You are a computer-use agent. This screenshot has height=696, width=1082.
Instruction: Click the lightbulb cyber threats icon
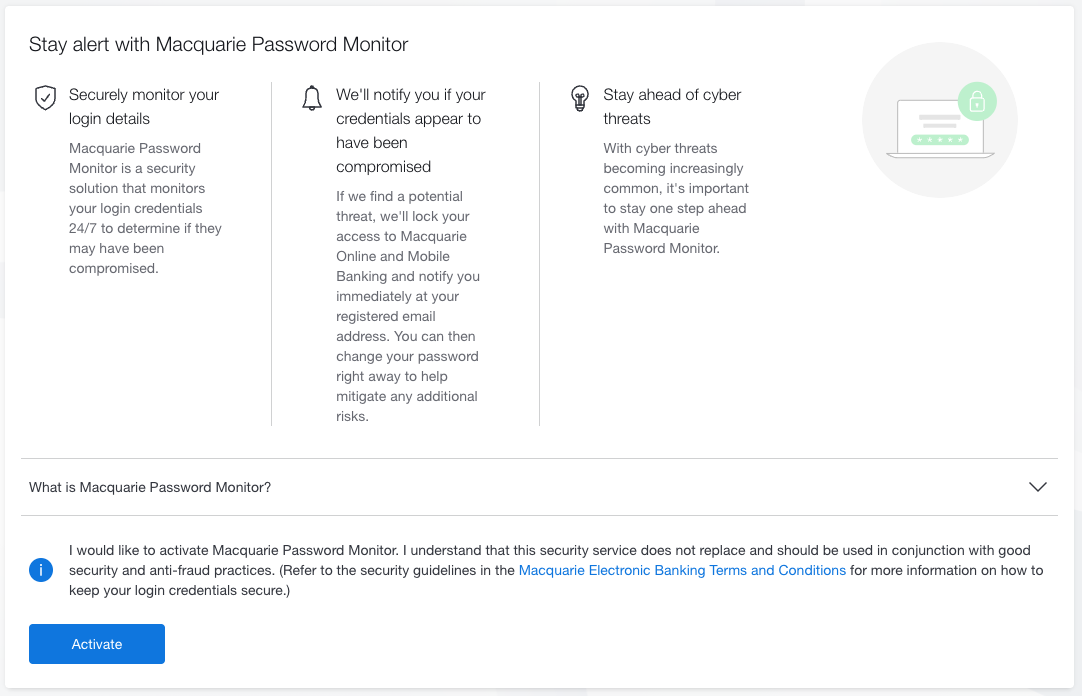click(580, 98)
